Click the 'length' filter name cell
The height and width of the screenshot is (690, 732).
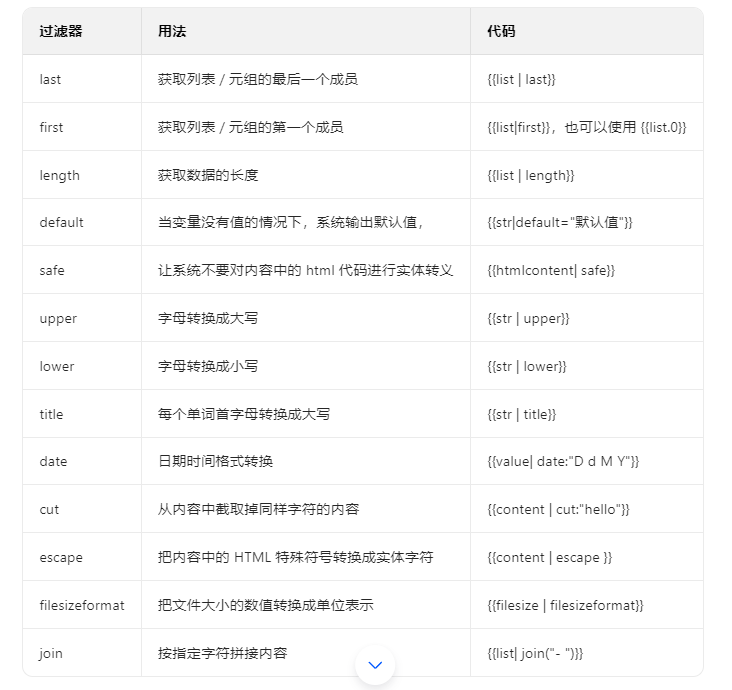click(59, 175)
